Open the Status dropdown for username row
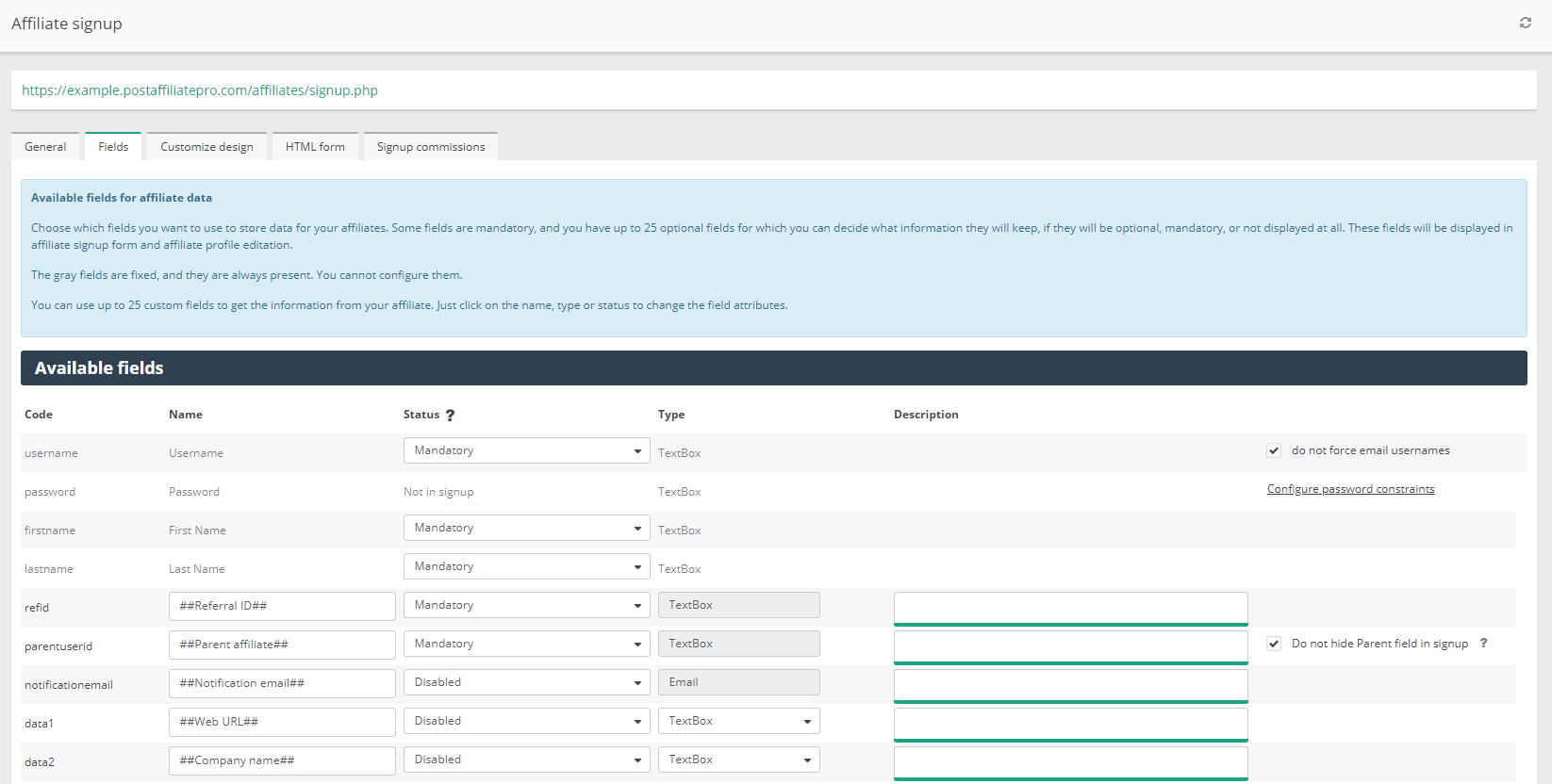The height and width of the screenshot is (784, 1552). 526,450
